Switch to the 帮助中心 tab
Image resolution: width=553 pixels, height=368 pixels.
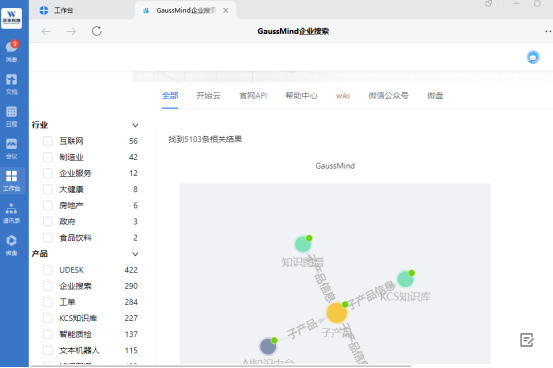302,96
